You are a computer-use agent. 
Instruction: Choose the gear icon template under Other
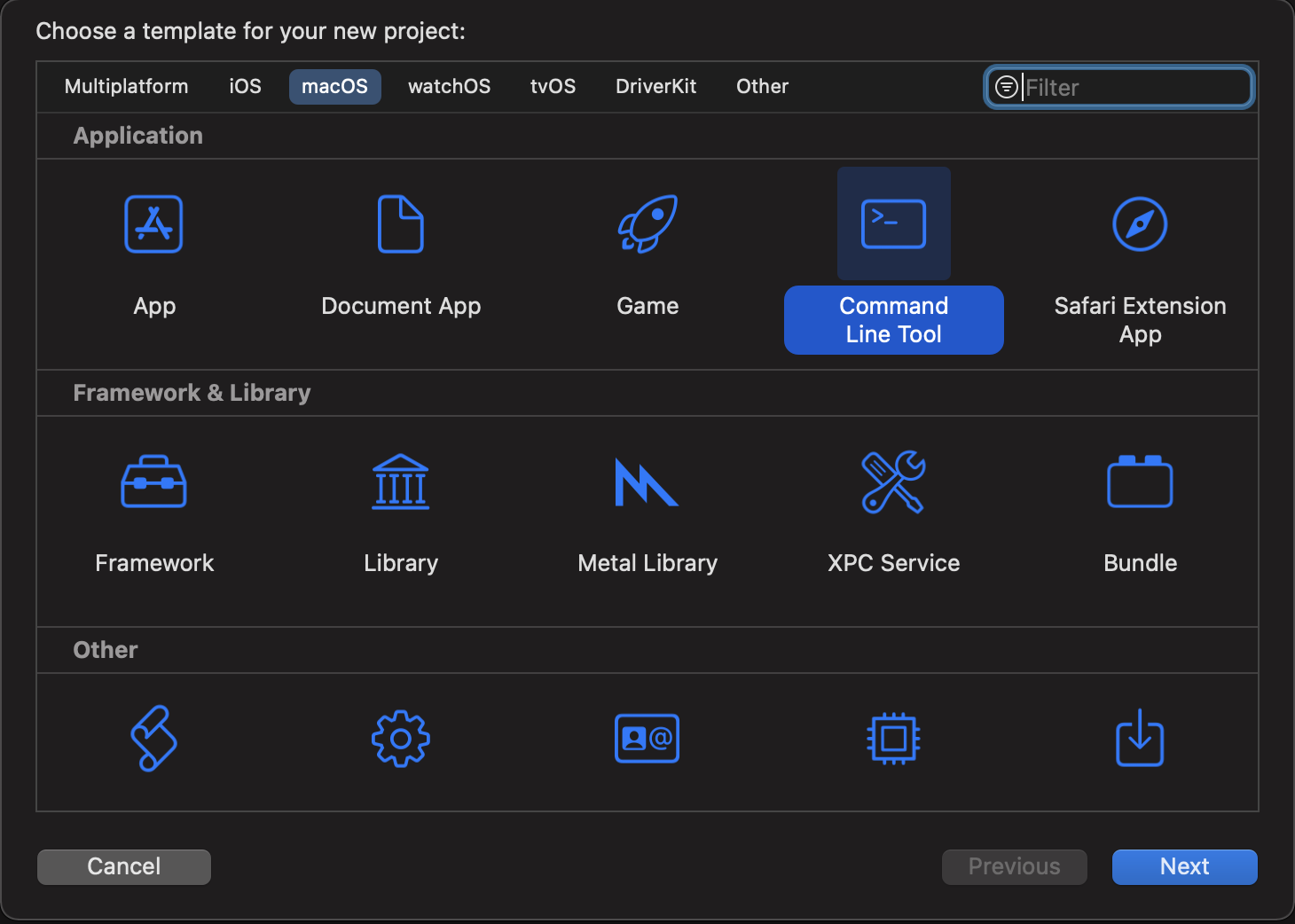tap(400, 739)
